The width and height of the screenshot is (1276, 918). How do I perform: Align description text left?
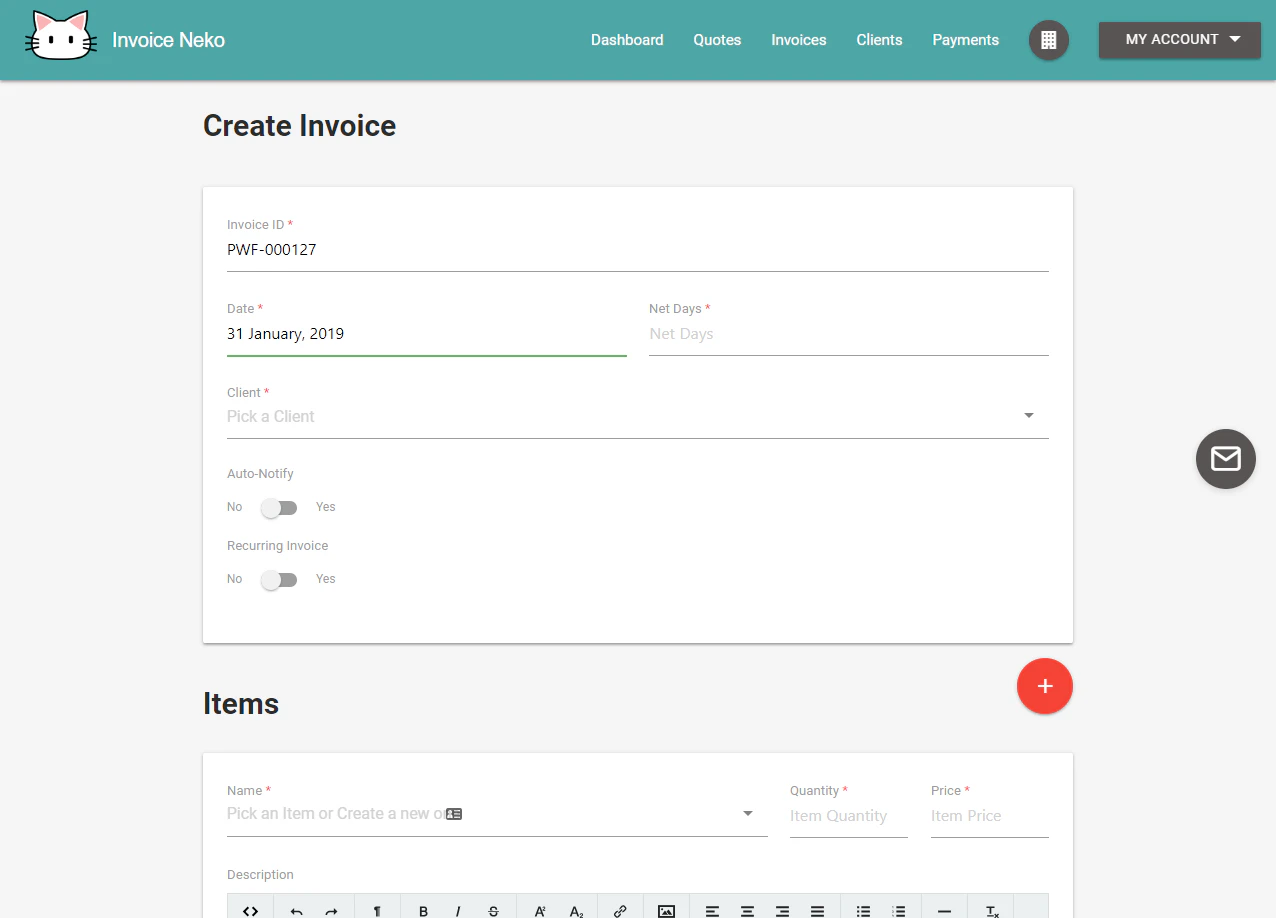coord(712,911)
